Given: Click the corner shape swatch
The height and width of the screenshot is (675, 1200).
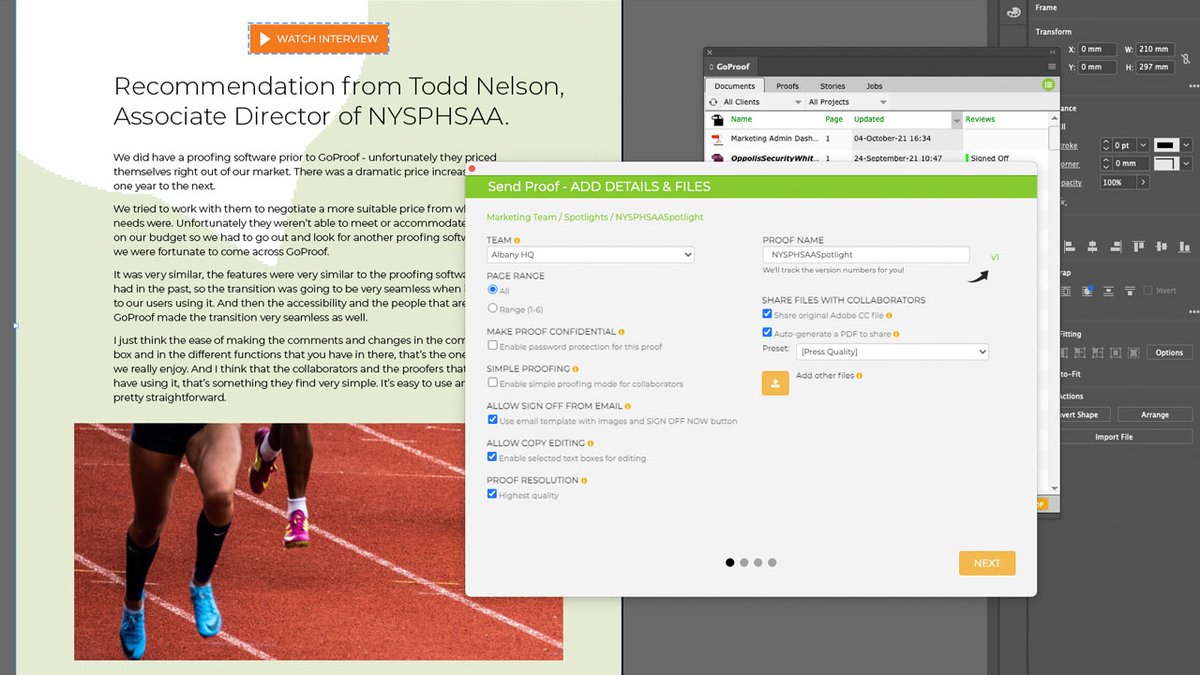Looking at the screenshot, I should coord(1166,163).
